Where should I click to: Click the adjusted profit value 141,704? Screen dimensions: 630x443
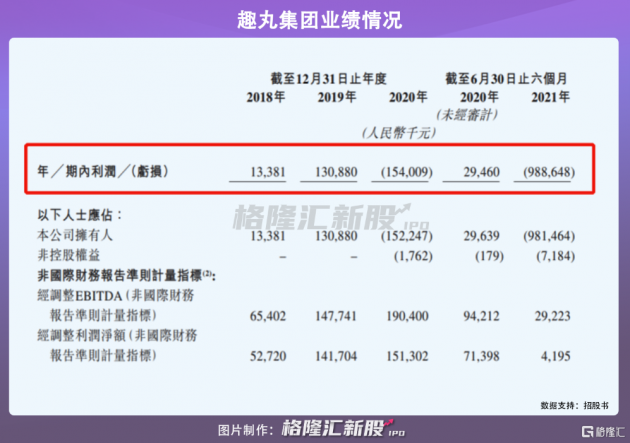click(x=336, y=356)
